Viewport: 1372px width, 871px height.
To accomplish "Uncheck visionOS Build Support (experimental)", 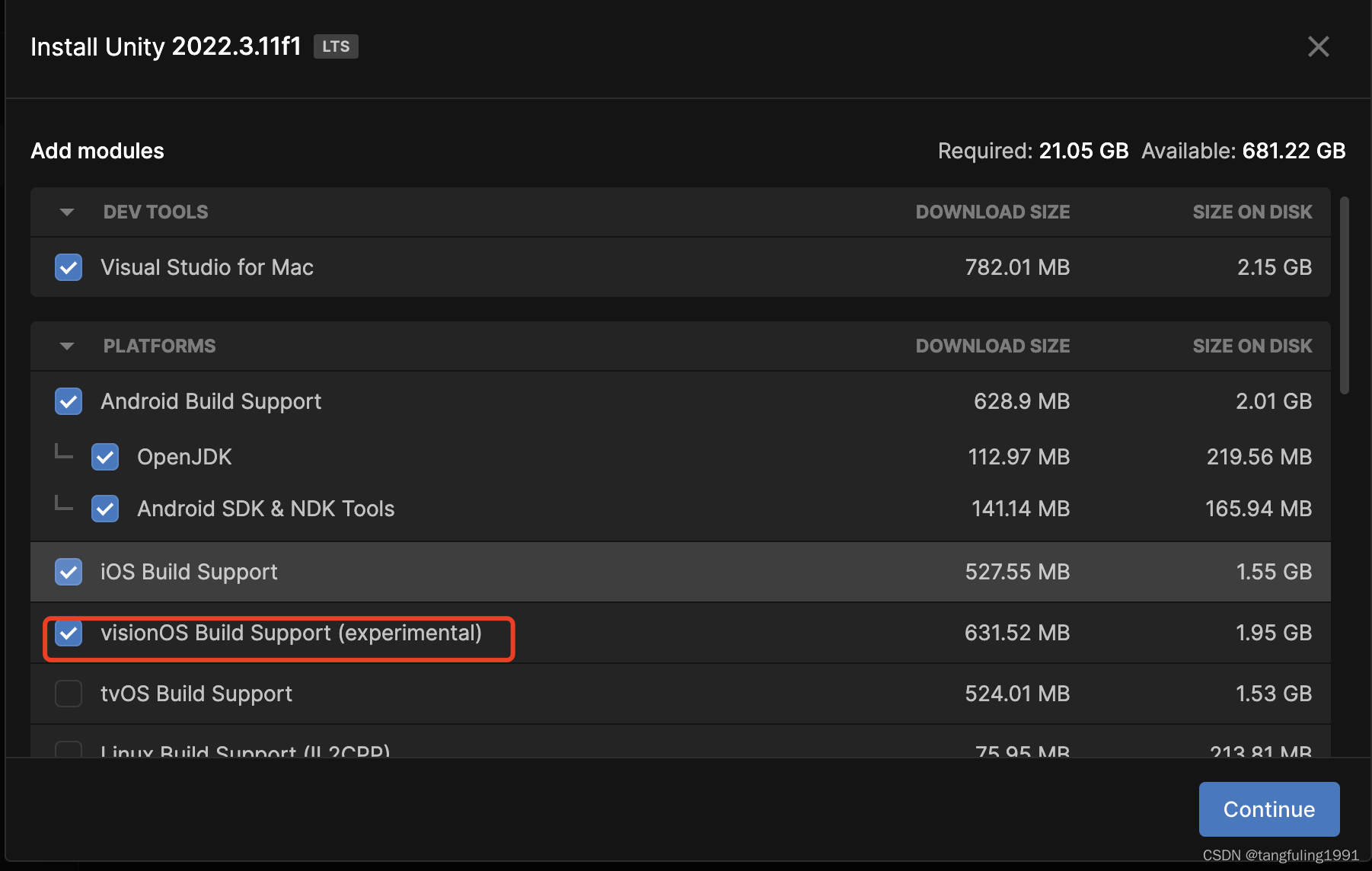I will [x=69, y=633].
